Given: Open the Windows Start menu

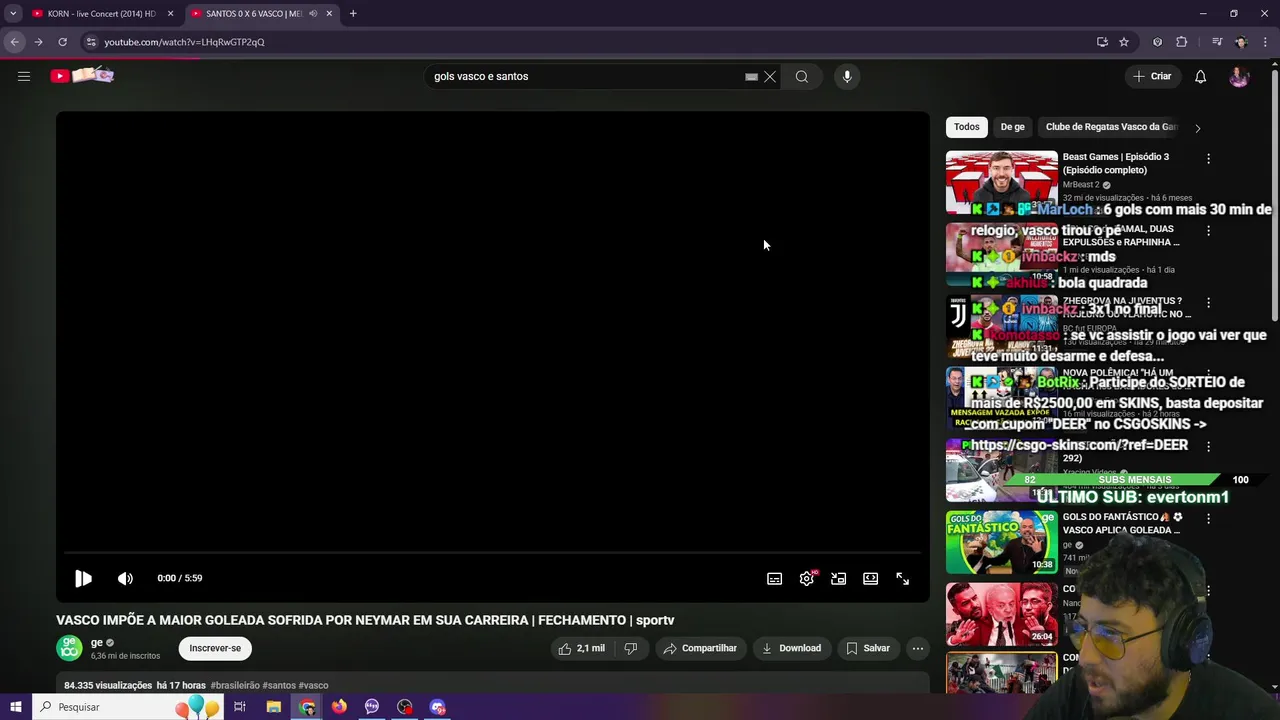Looking at the screenshot, I should pyautogui.click(x=16, y=707).
